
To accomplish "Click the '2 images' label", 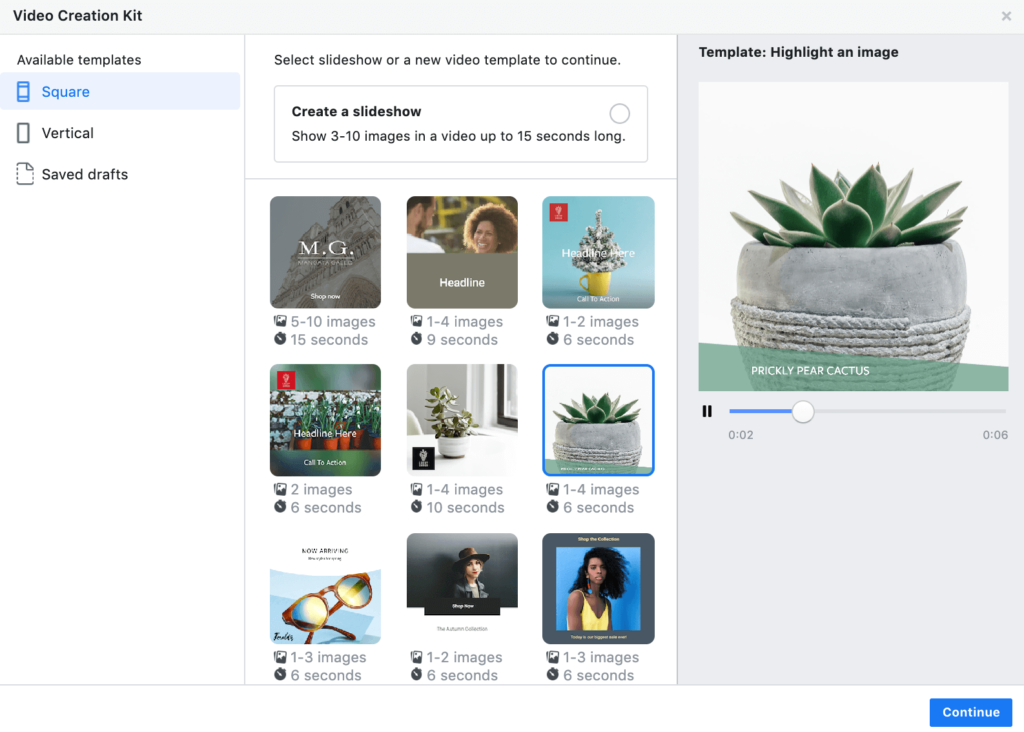I will click(x=321, y=490).
